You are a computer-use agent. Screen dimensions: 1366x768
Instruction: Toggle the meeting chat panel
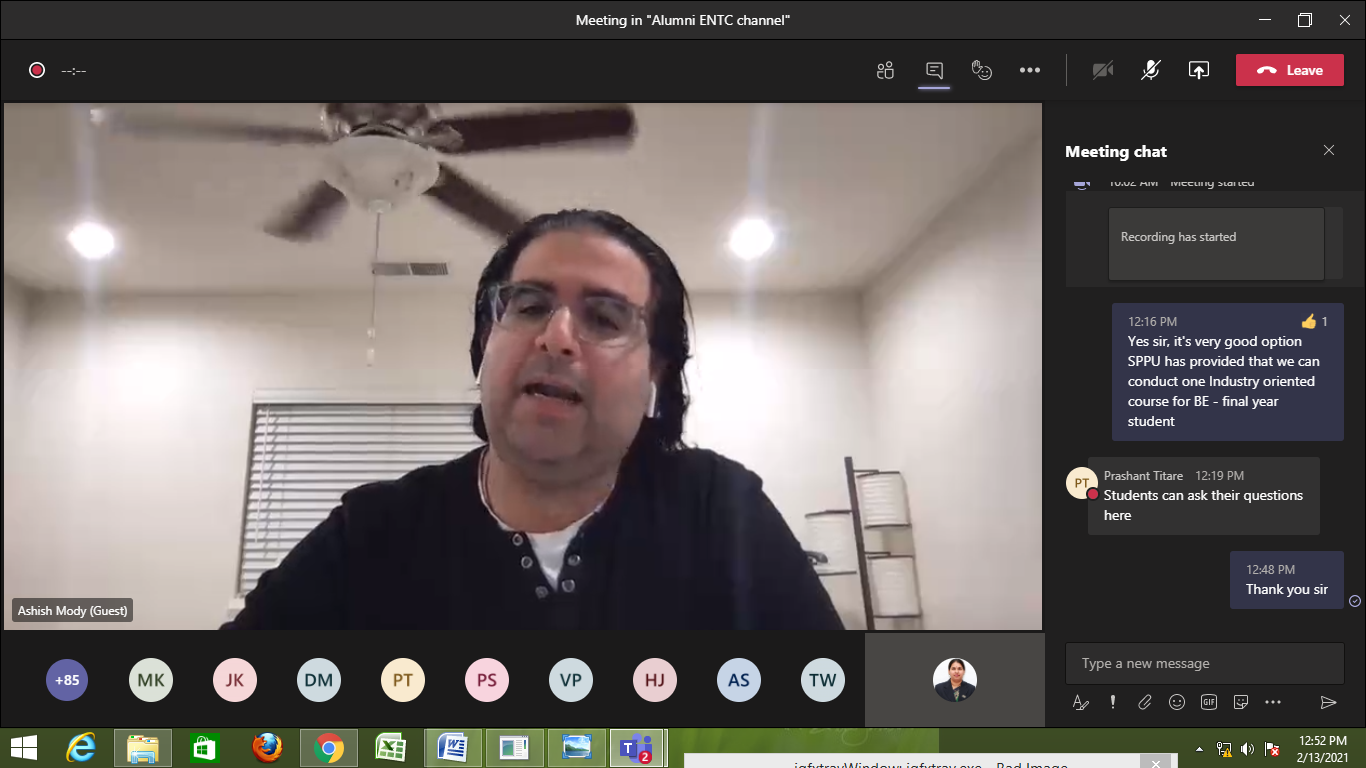pos(934,70)
